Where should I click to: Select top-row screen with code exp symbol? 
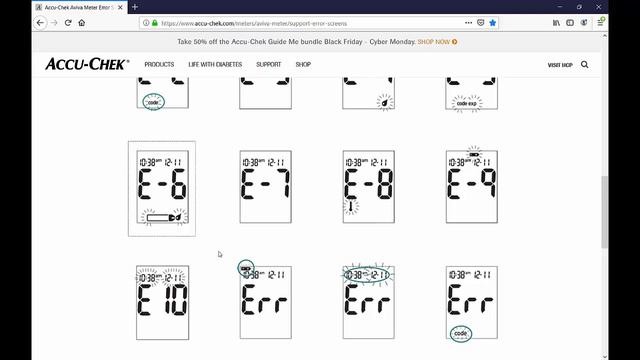point(472,94)
